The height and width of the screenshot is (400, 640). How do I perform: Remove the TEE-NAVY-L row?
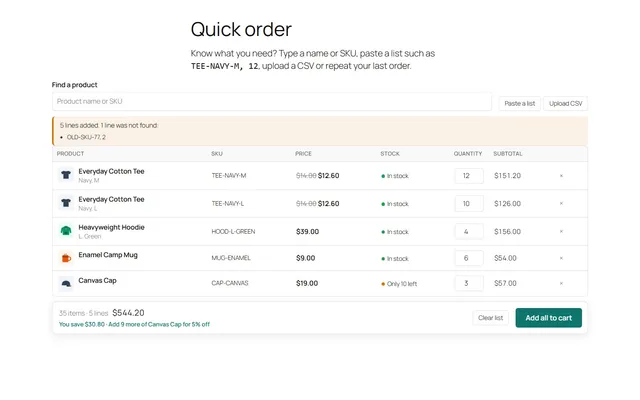(561, 203)
